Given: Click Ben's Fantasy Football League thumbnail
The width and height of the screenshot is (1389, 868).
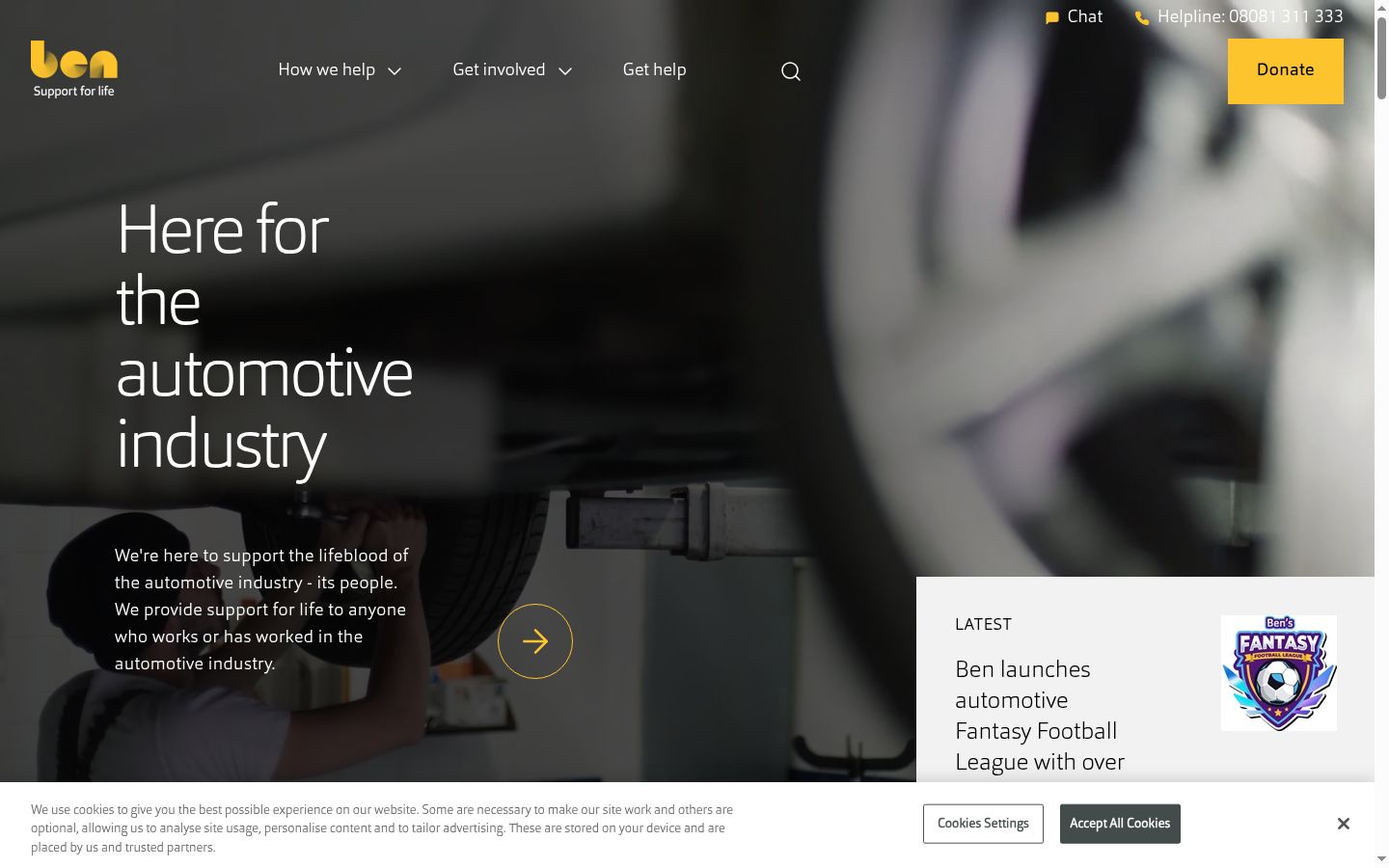Looking at the screenshot, I should click(1279, 673).
